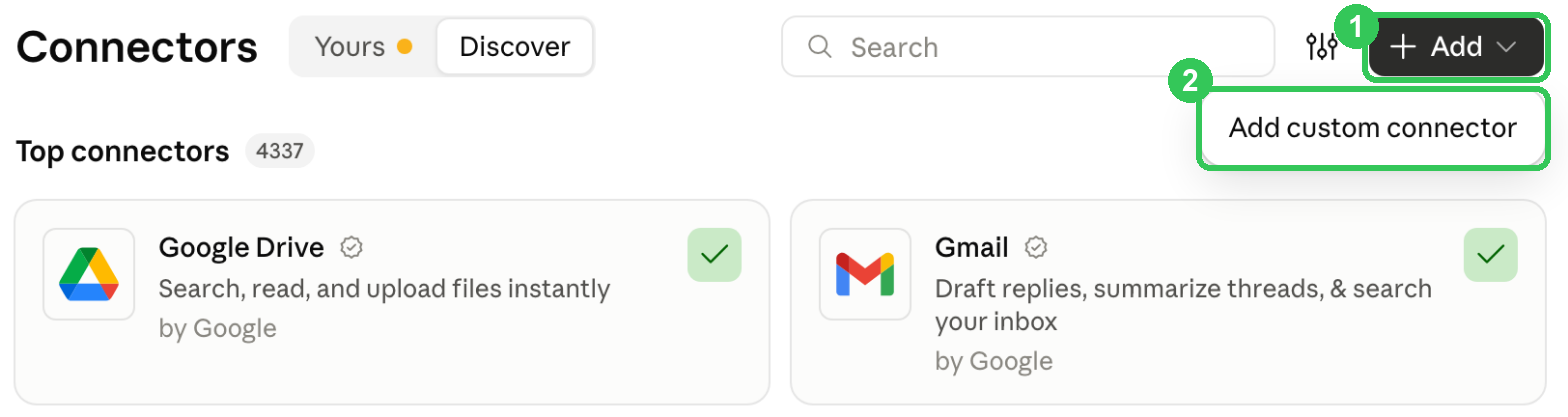Click the magnifier icon in search
This screenshot has width=1568, height=417.
(820, 47)
